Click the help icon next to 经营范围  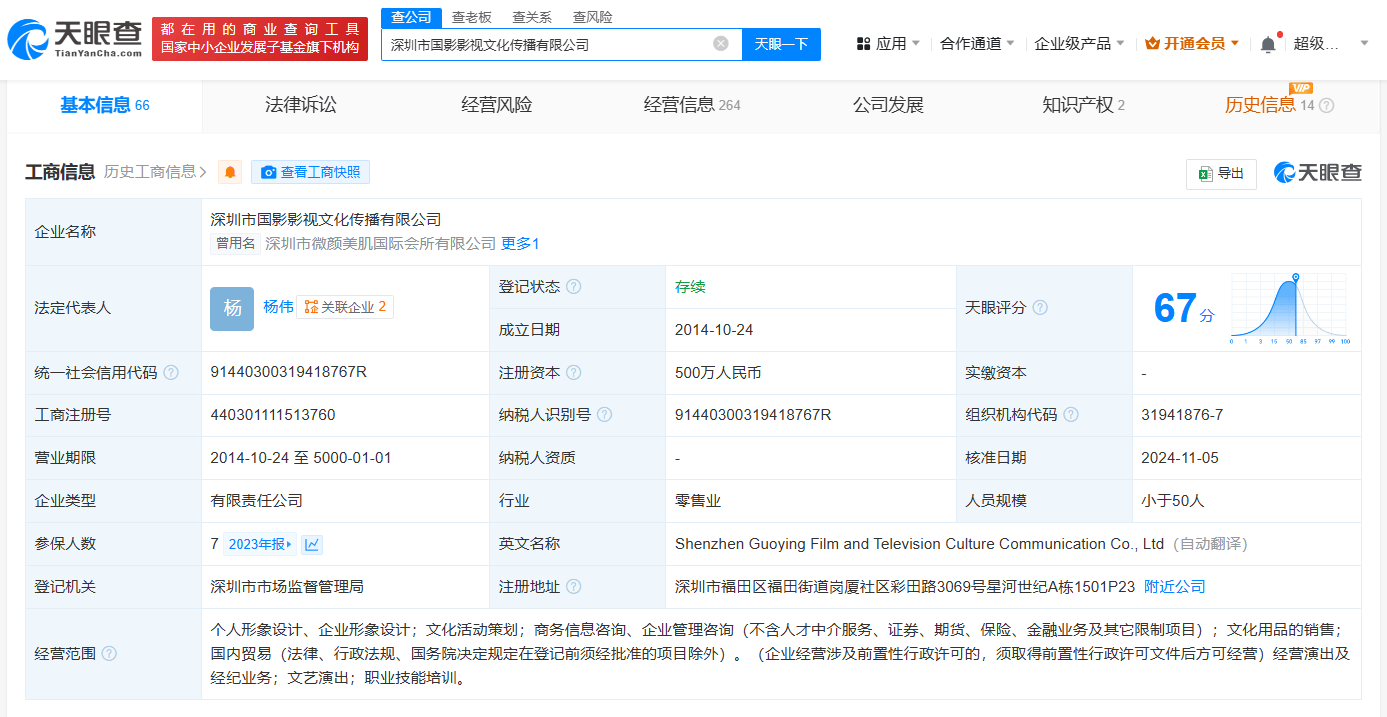(109, 654)
